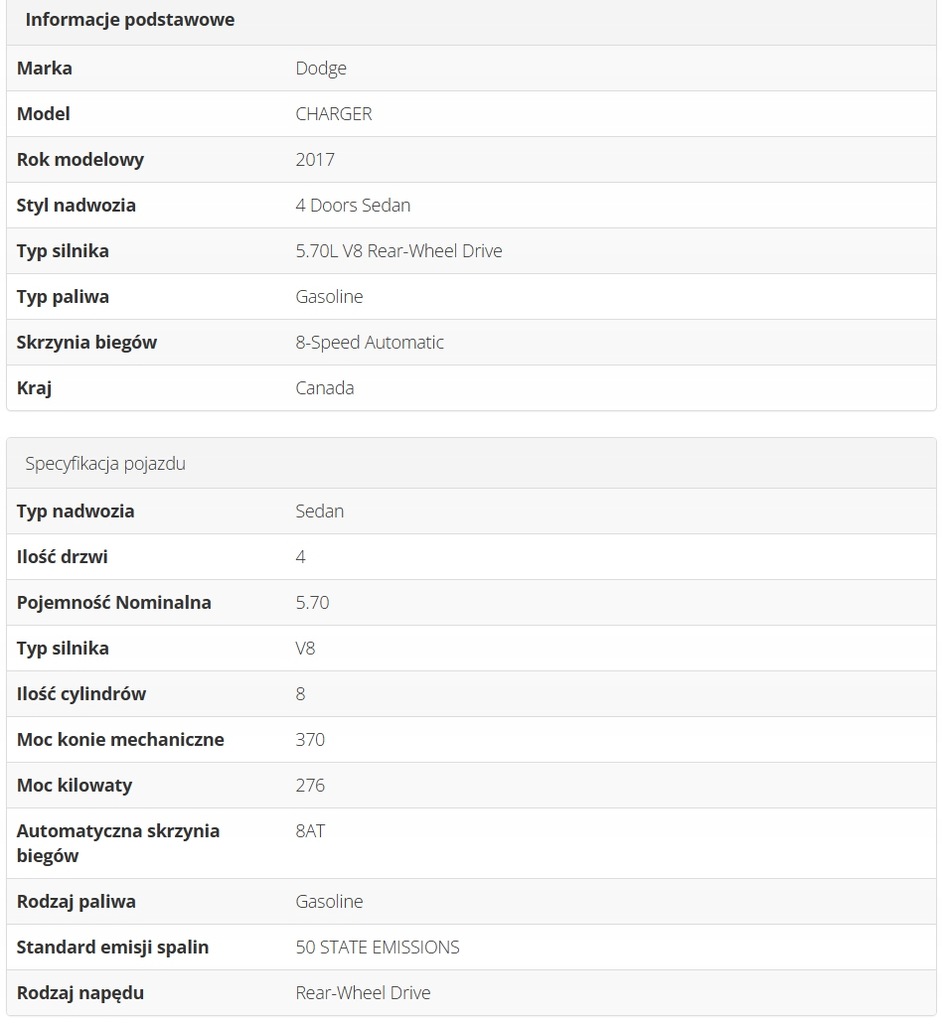The width and height of the screenshot is (942, 1024).
Task: Click the "CHARGER" model value
Action: (334, 114)
